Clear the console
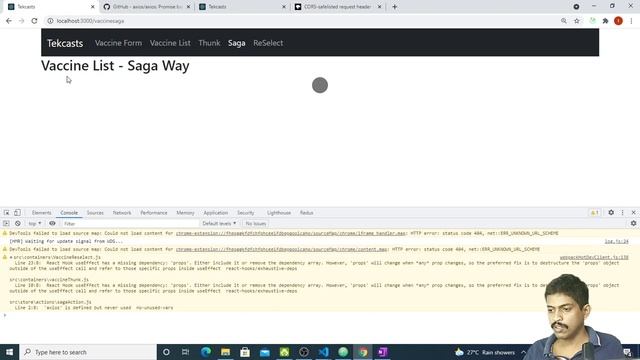Image resolution: width=640 pixels, height=360 pixels. 18,224
